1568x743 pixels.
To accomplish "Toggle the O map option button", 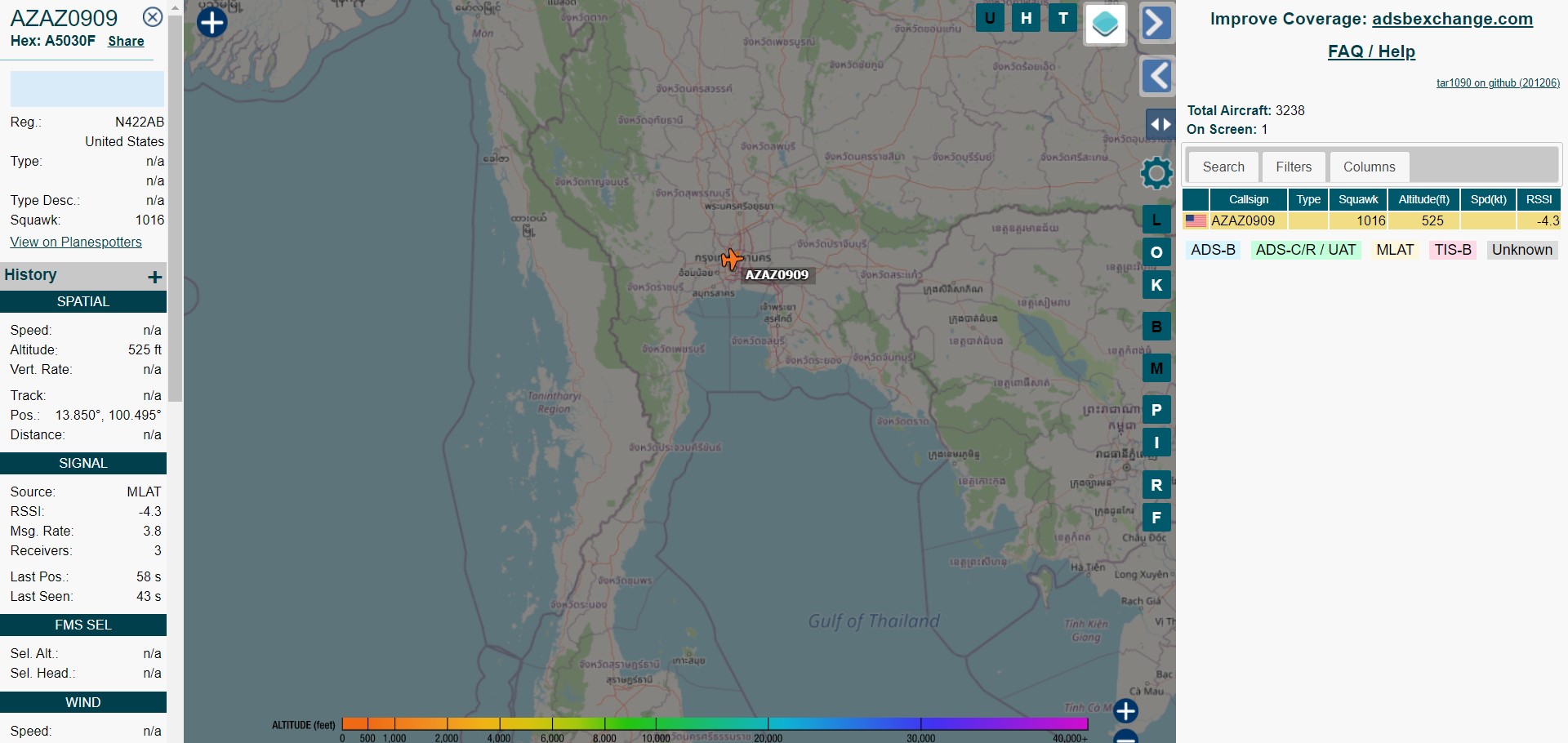I will pyautogui.click(x=1156, y=252).
